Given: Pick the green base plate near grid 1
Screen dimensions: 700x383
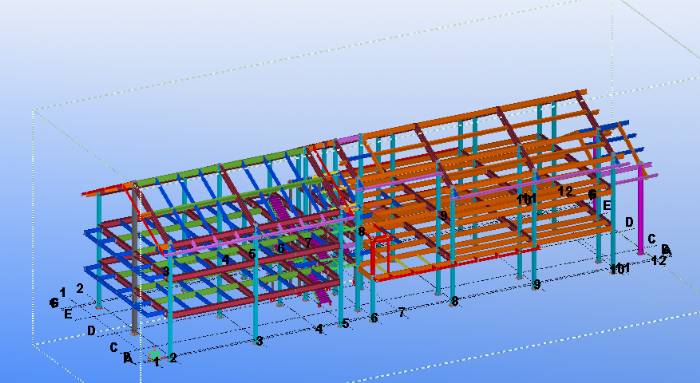Looking at the screenshot, I should 154,355.
